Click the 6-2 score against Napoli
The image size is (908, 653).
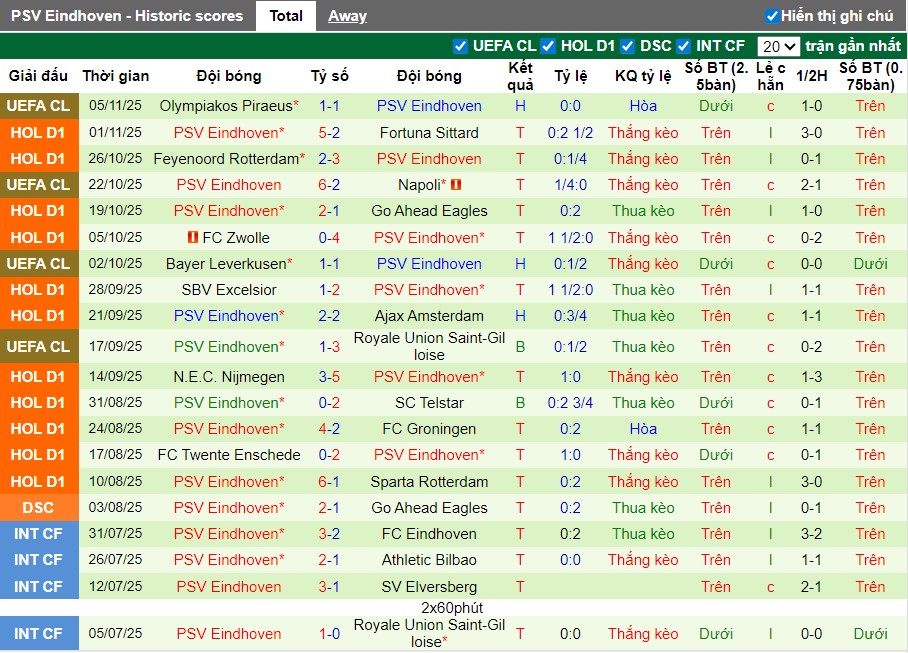pyautogui.click(x=330, y=185)
